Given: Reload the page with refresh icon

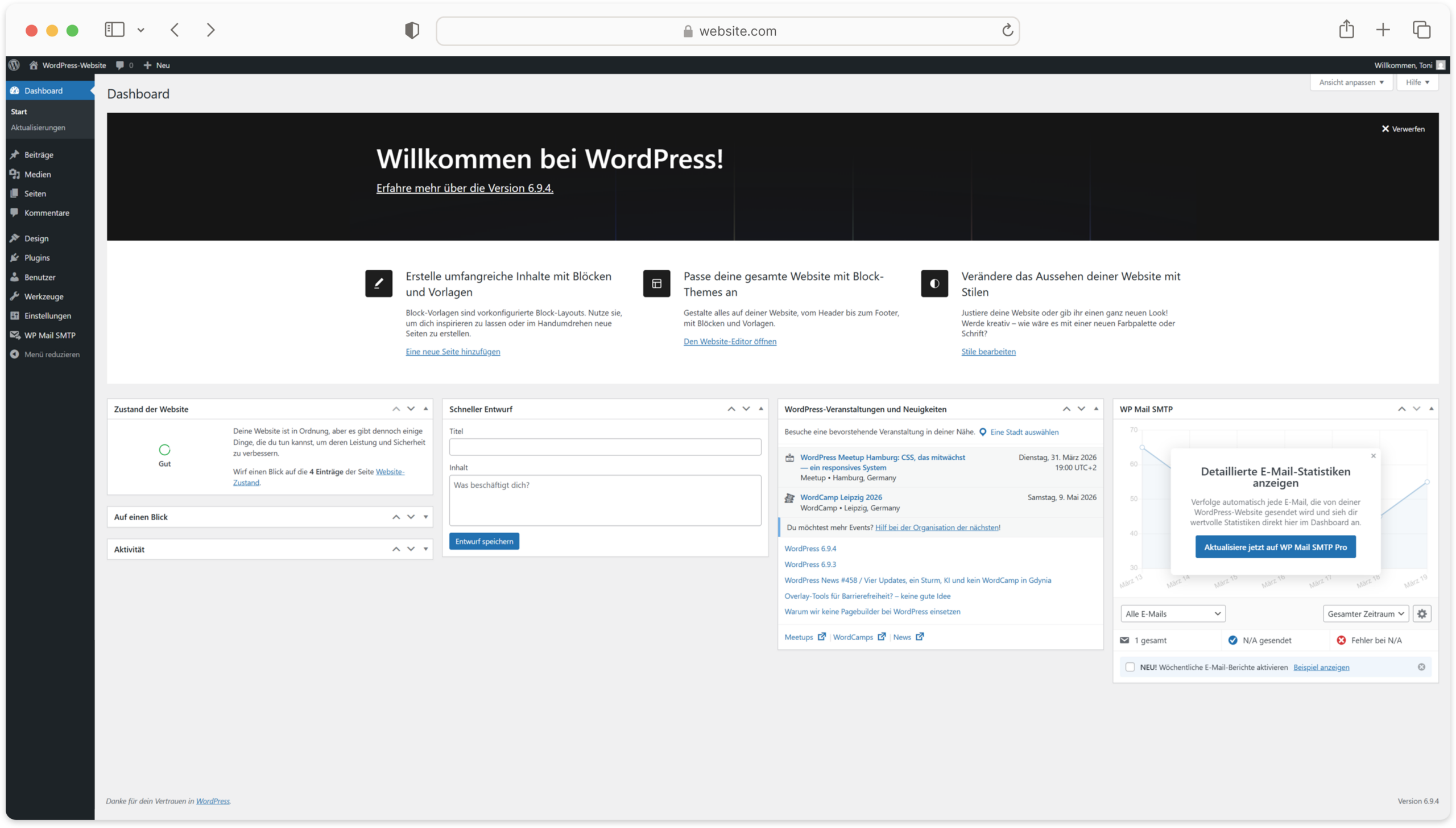Looking at the screenshot, I should 1007,30.
